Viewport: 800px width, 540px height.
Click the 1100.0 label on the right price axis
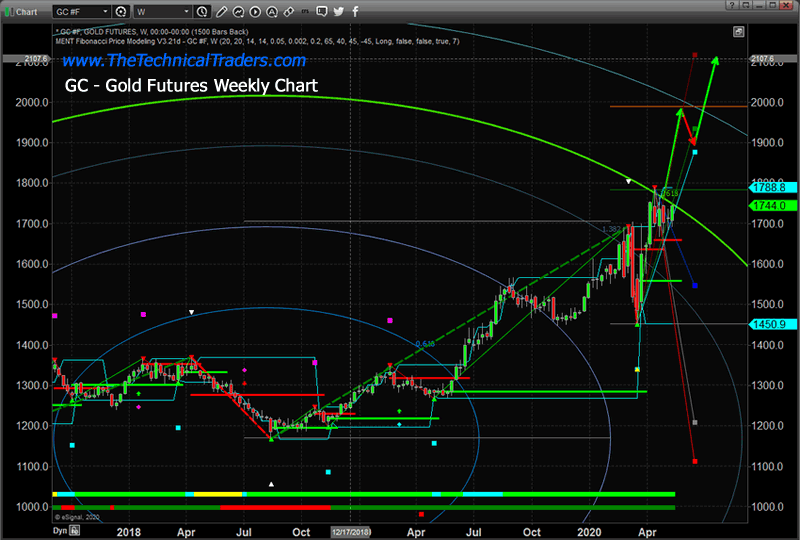click(767, 467)
